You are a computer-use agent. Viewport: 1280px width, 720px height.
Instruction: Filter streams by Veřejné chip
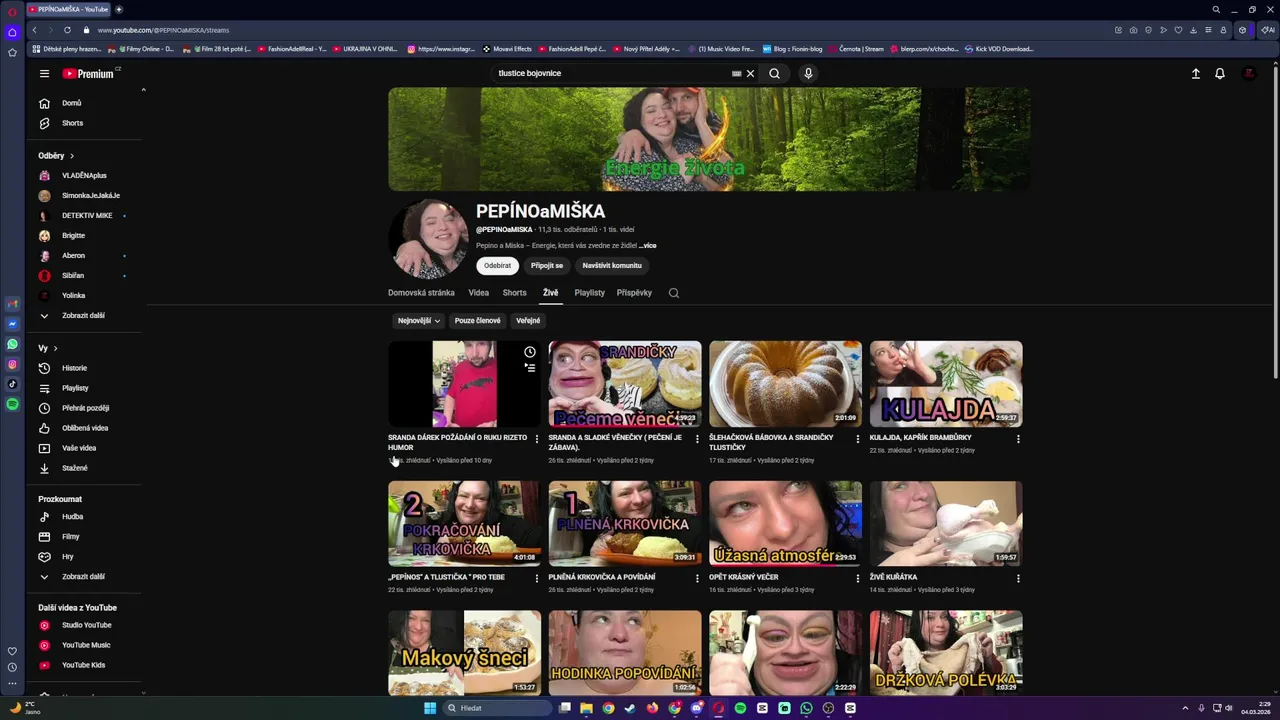[x=528, y=321]
